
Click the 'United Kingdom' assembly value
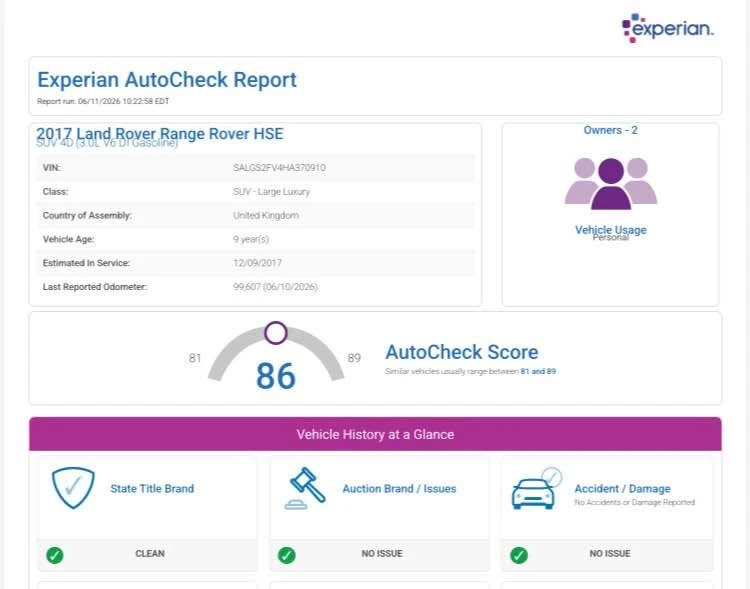(x=266, y=215)
